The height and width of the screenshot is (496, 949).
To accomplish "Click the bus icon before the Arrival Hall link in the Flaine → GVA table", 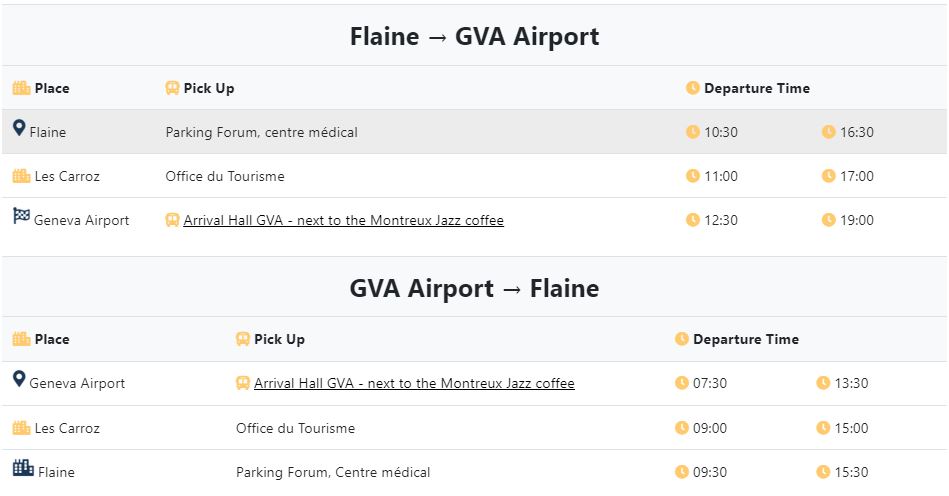I will coord(172,220).
